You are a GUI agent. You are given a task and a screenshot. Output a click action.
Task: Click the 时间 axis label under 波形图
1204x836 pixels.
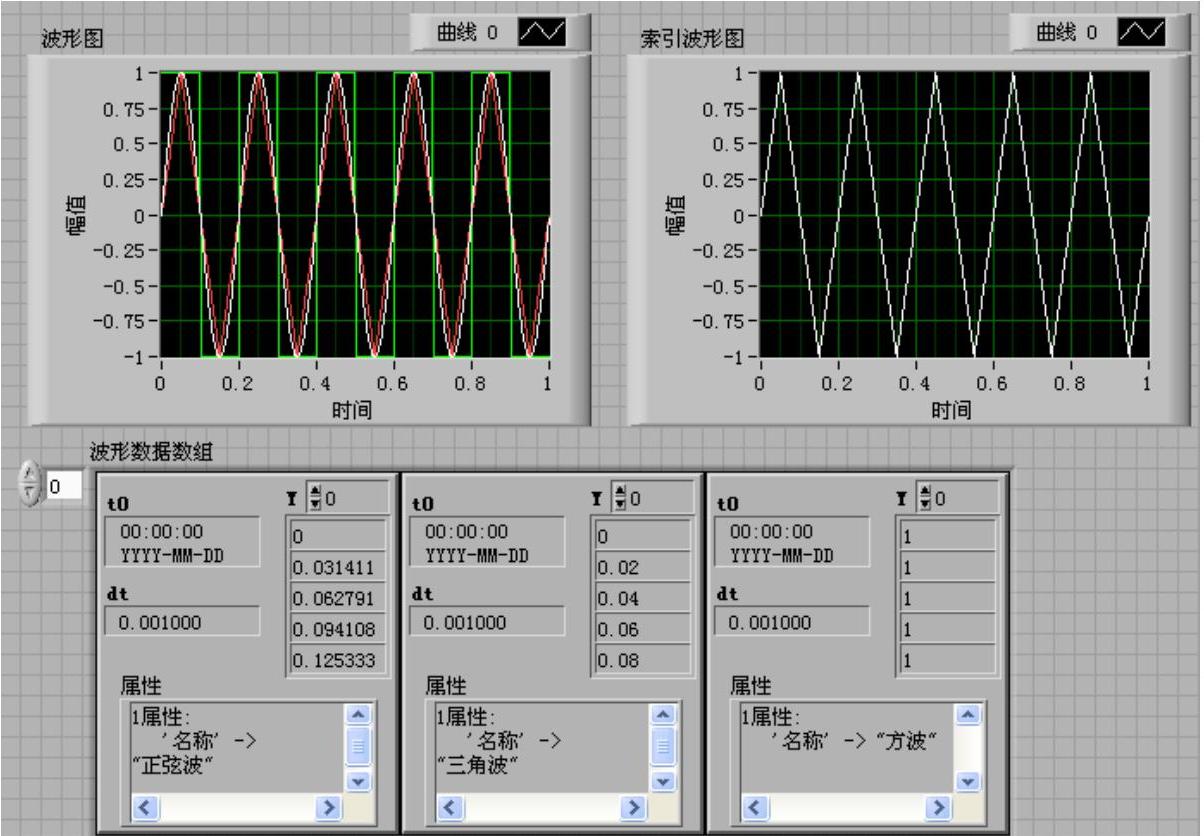[x=351, y=409]
